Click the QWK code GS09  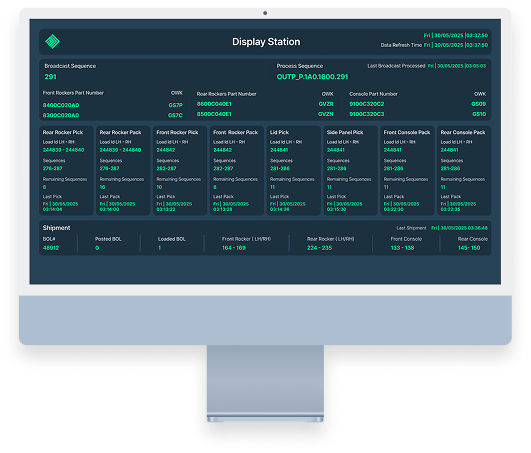tap(479, 104)
